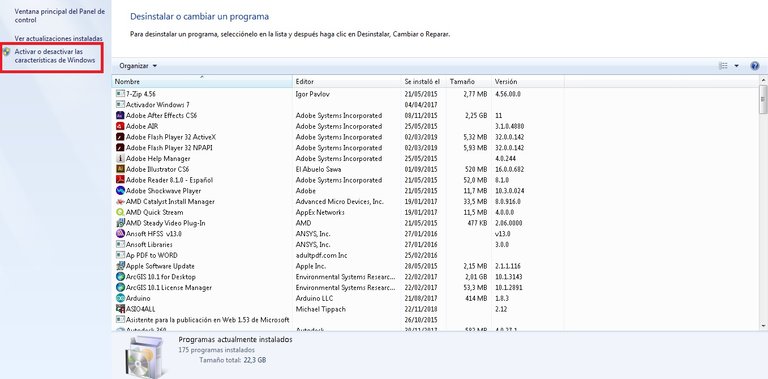The height and width of the screenshot is (379, 768).
Task: Click the 7-Zip 4.56 program icon
Action: click(x=120, y=94)
